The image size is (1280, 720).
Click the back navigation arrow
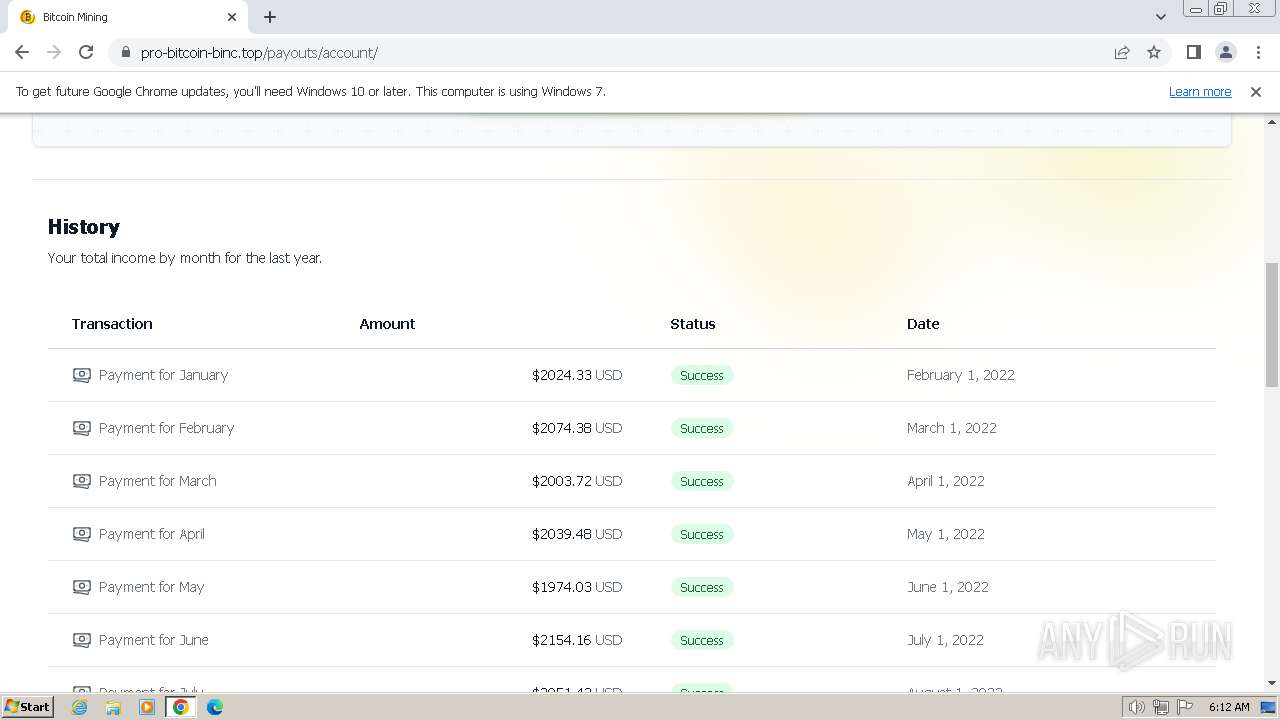point(22,52)
